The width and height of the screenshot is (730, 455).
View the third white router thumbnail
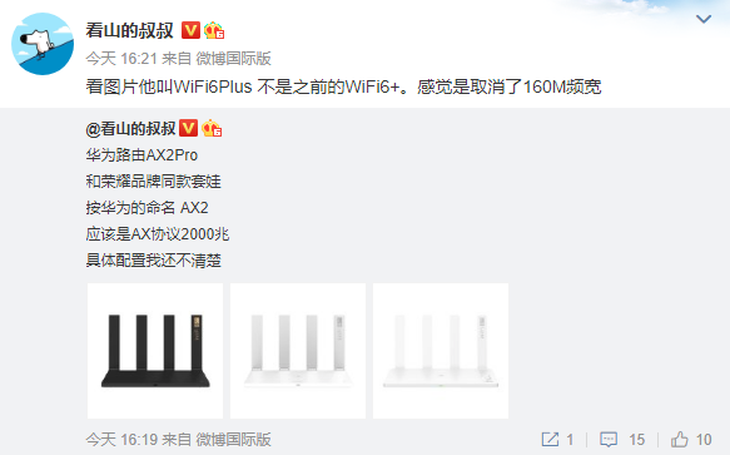tap(440, 351)
